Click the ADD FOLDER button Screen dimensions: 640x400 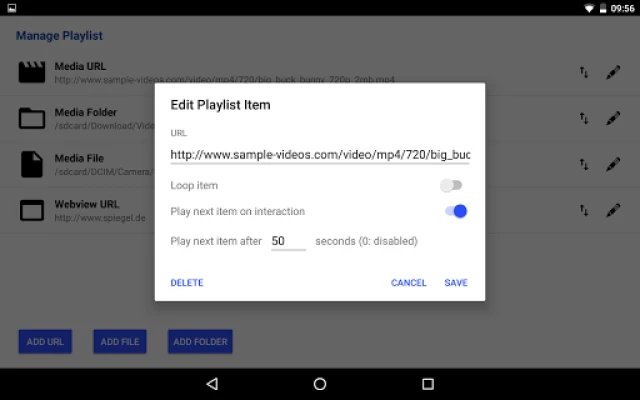pyautogui.click(x=200, y=342)
